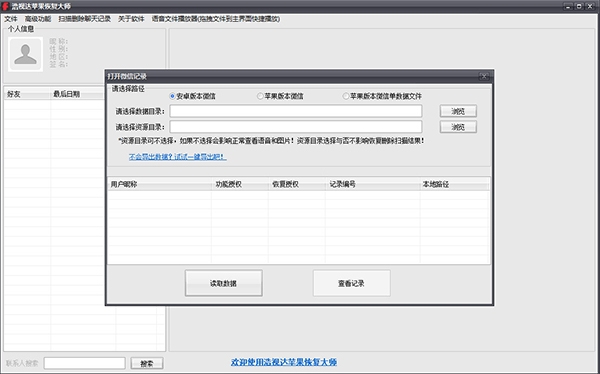The image size is (600, 374).
Task: Click 浏览 button for data directory
Action: (x=458, y=111)
